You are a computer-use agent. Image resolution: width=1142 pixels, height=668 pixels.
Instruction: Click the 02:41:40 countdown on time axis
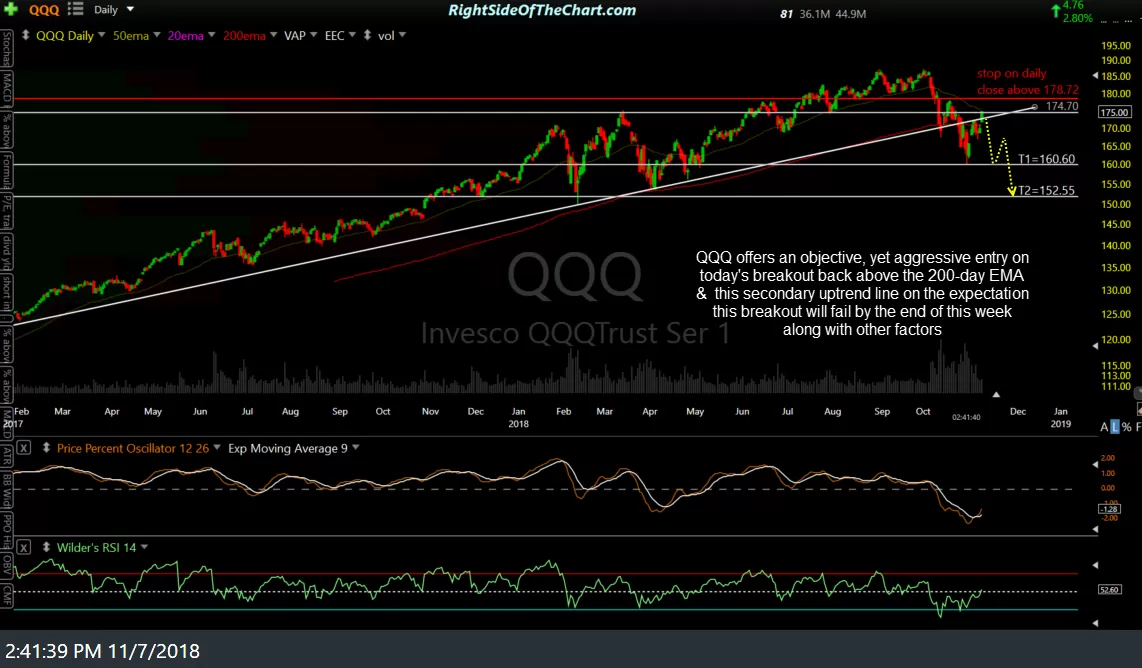tap(966, 417)
